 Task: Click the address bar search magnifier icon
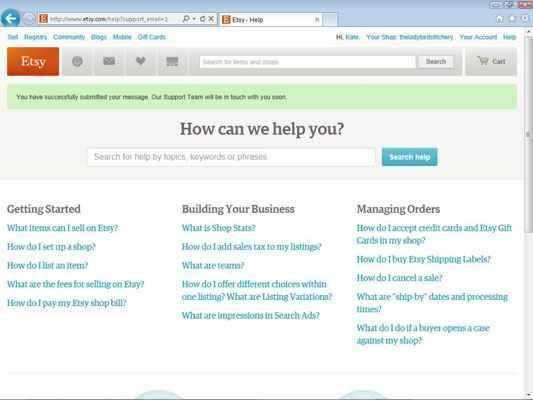coord(186,19)
